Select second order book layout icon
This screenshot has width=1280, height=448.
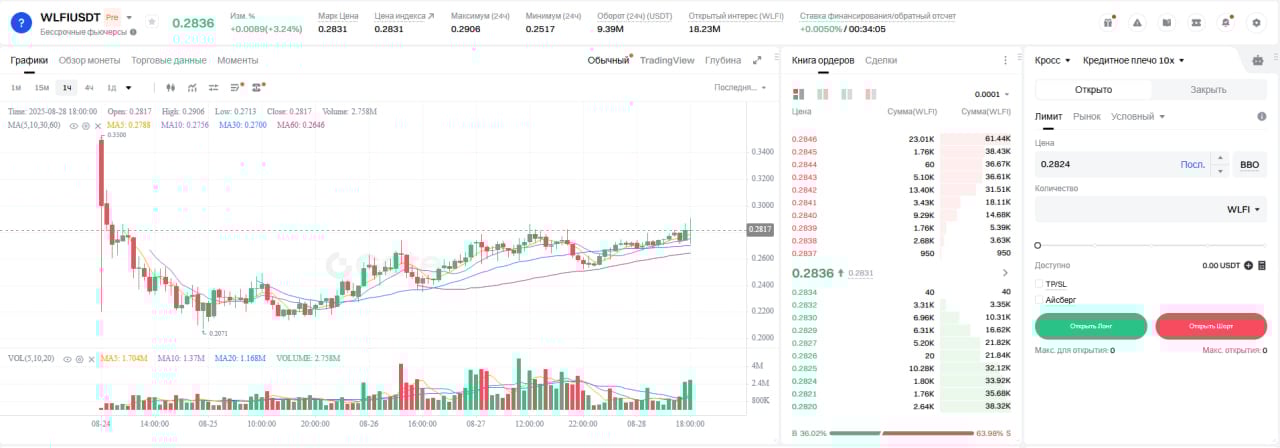pos(823,94)
